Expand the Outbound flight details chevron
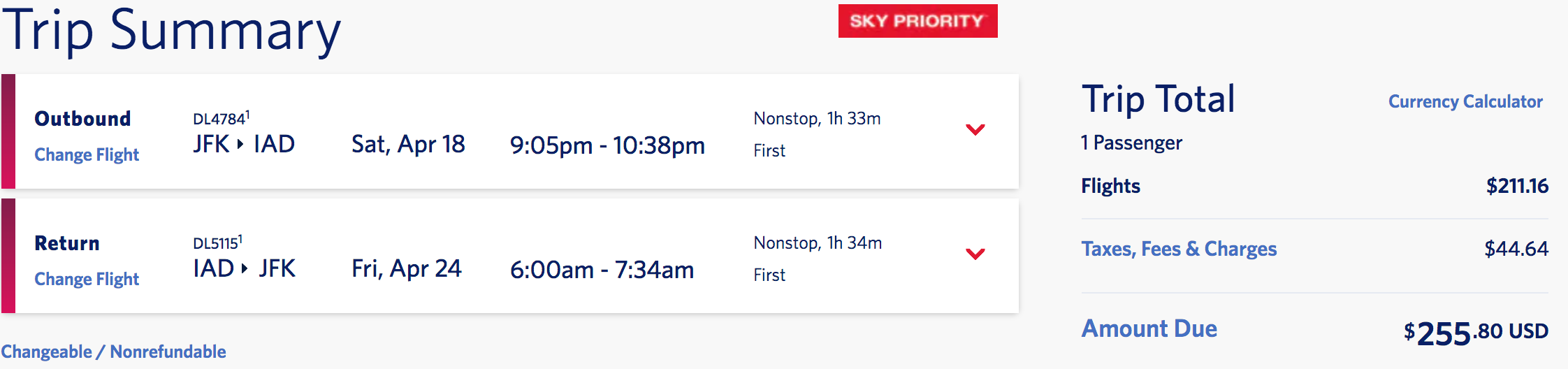Screen dimensions: 1568x369 975,129
